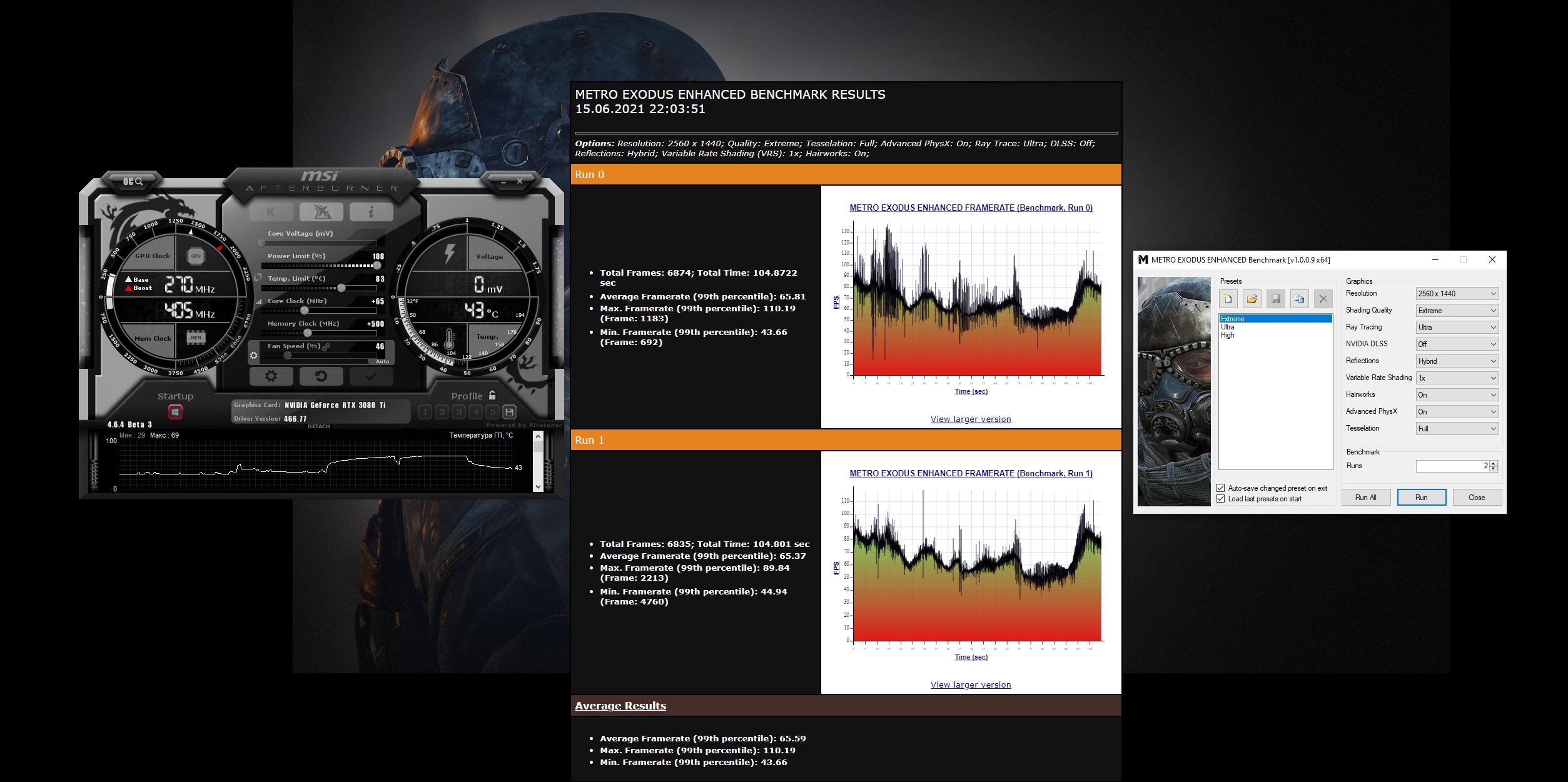Select profile slot 1 in Afterburner
The width and height of the screenshot is (1568, 782).
tap(425, 412)
